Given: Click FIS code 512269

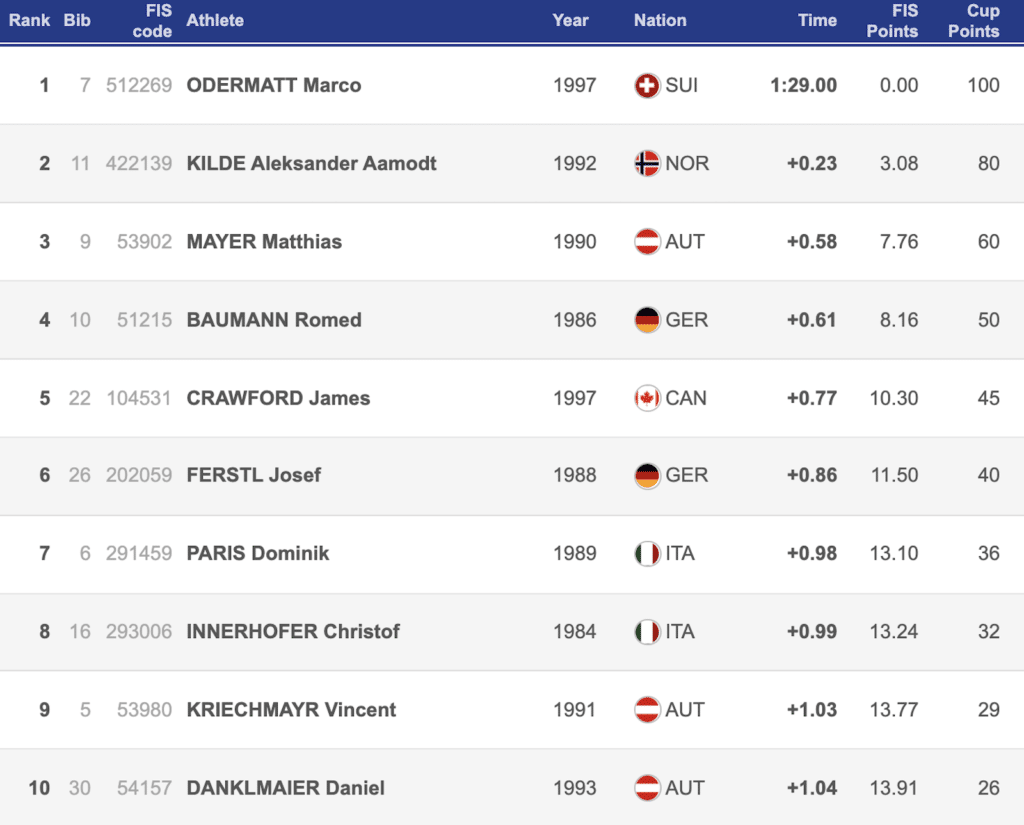Looking at the screenshot, I should coord(139,85).
